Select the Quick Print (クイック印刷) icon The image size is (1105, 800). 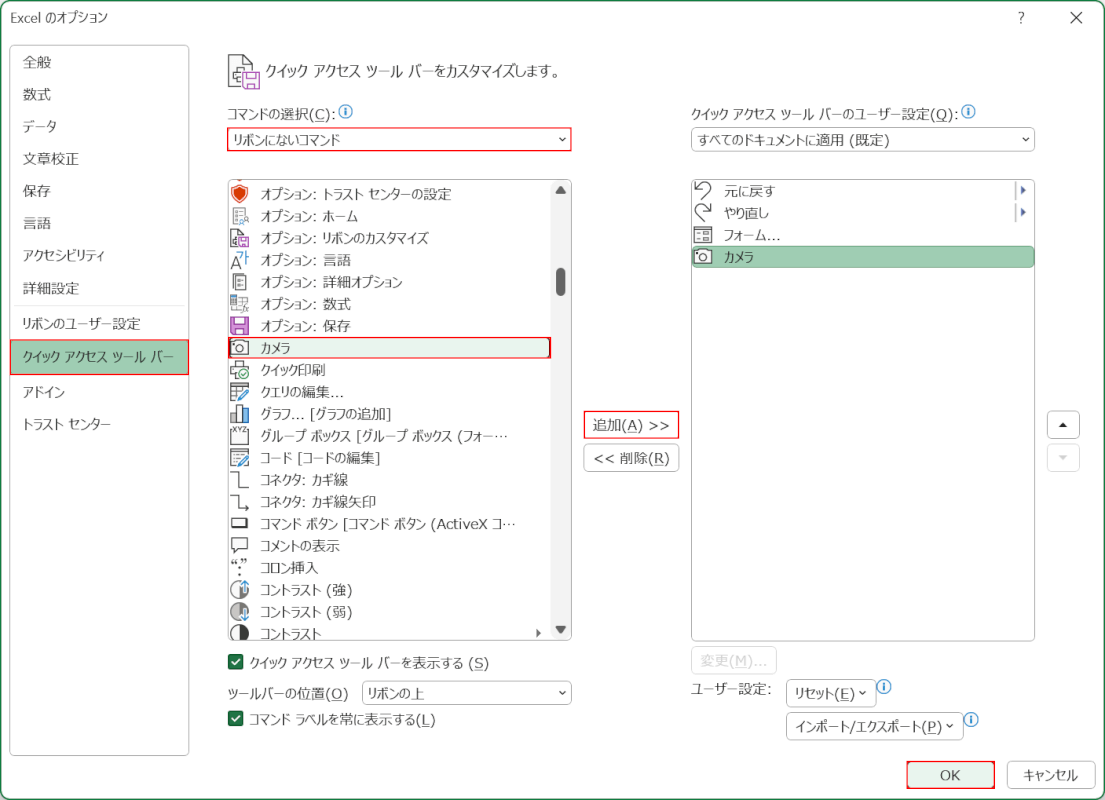[x=240, y=370]
